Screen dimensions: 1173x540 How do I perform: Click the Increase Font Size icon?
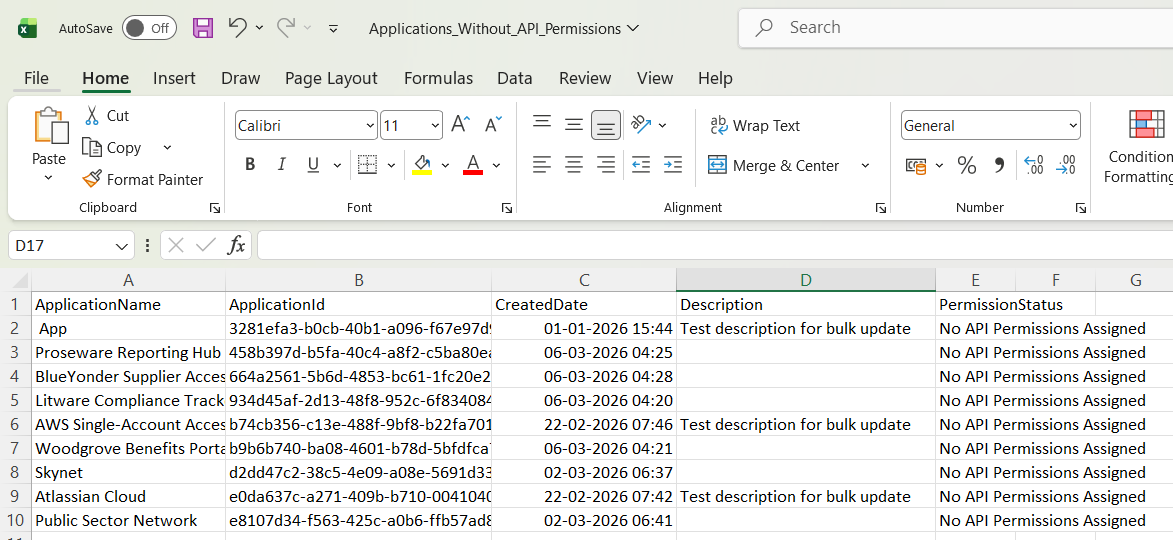(x=460, y=125)
